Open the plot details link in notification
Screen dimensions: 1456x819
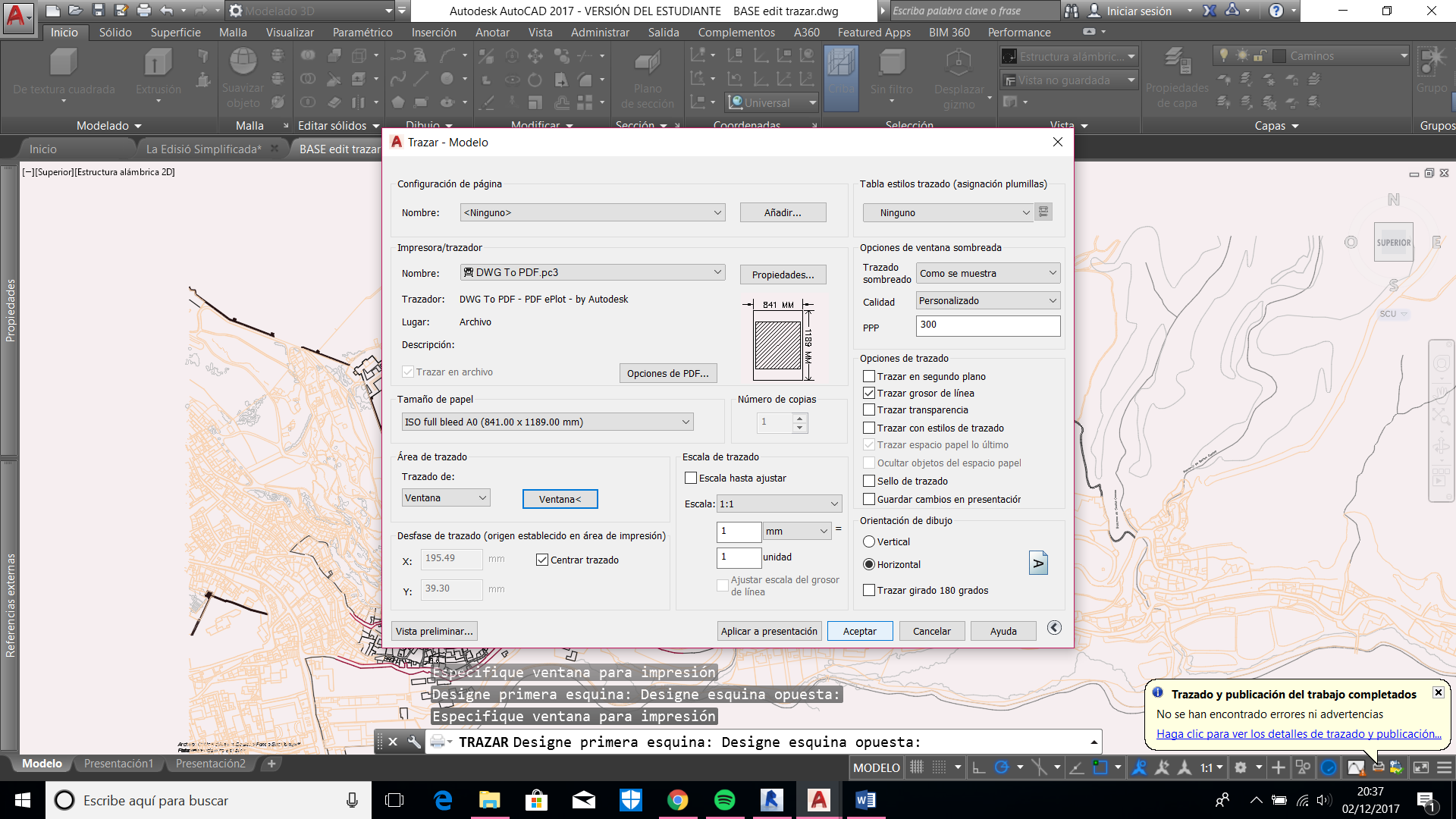point(1298,733)
